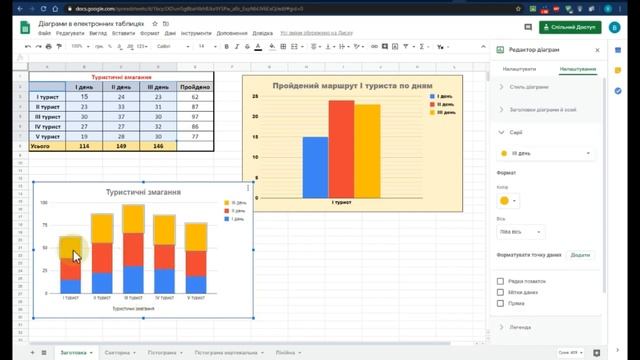Open the font family dropdown
This screenshot has width=640, height=360.
(x=173, y=47)
